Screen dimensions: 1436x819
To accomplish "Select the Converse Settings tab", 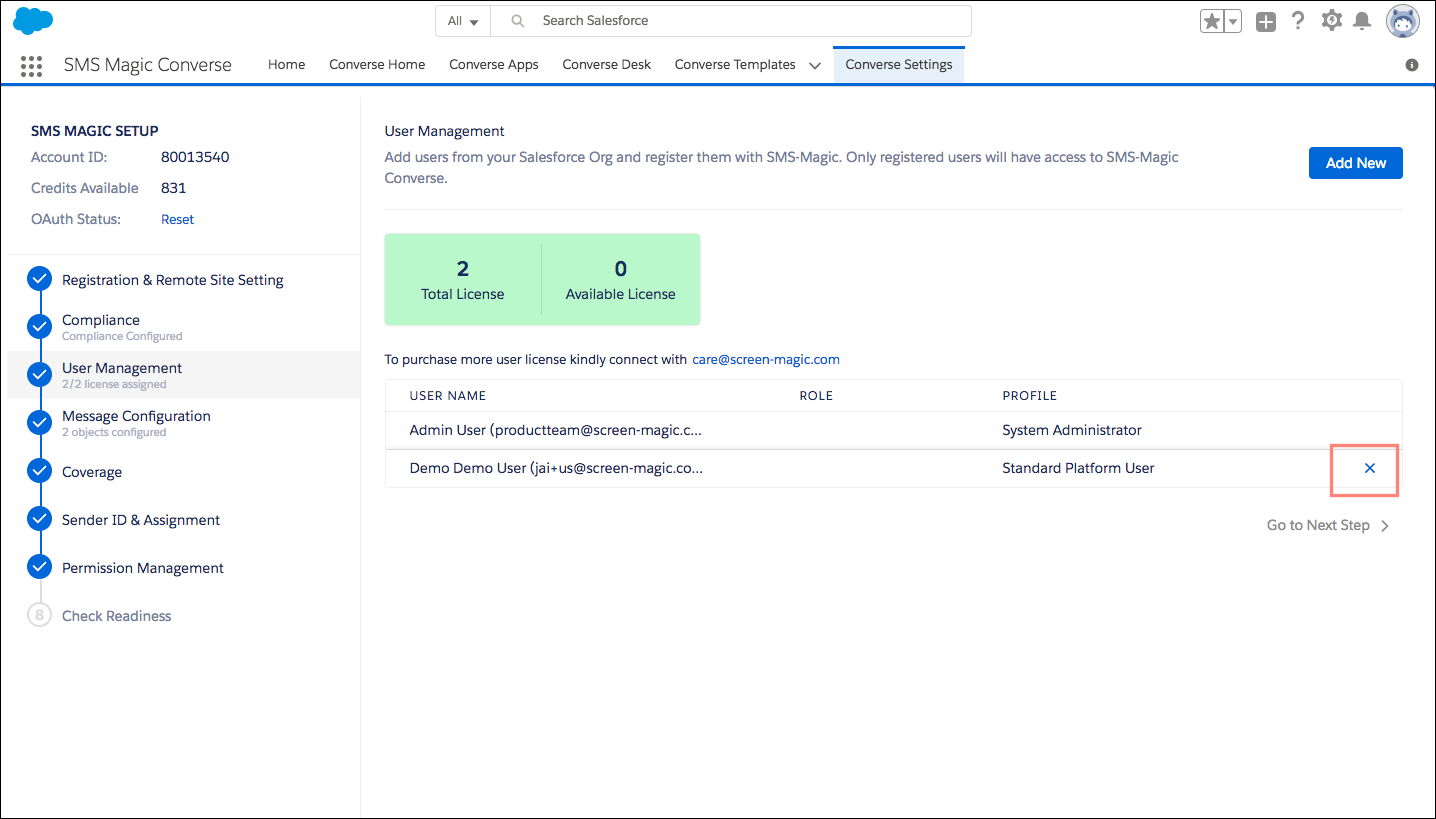I will tap(899, 64).
